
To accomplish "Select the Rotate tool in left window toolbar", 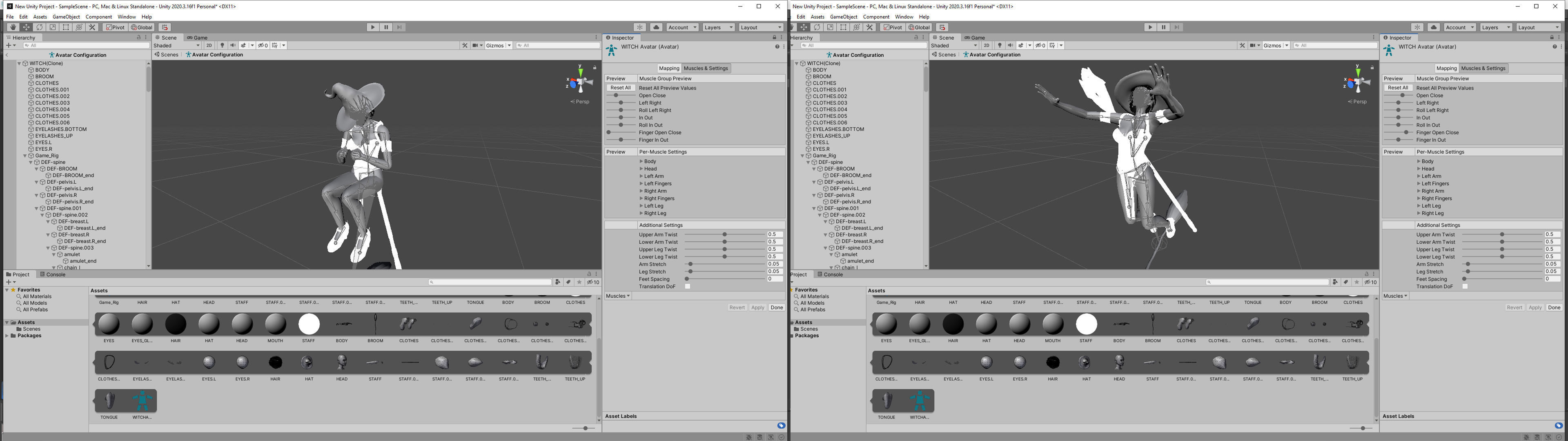I will tap(40, 27).
